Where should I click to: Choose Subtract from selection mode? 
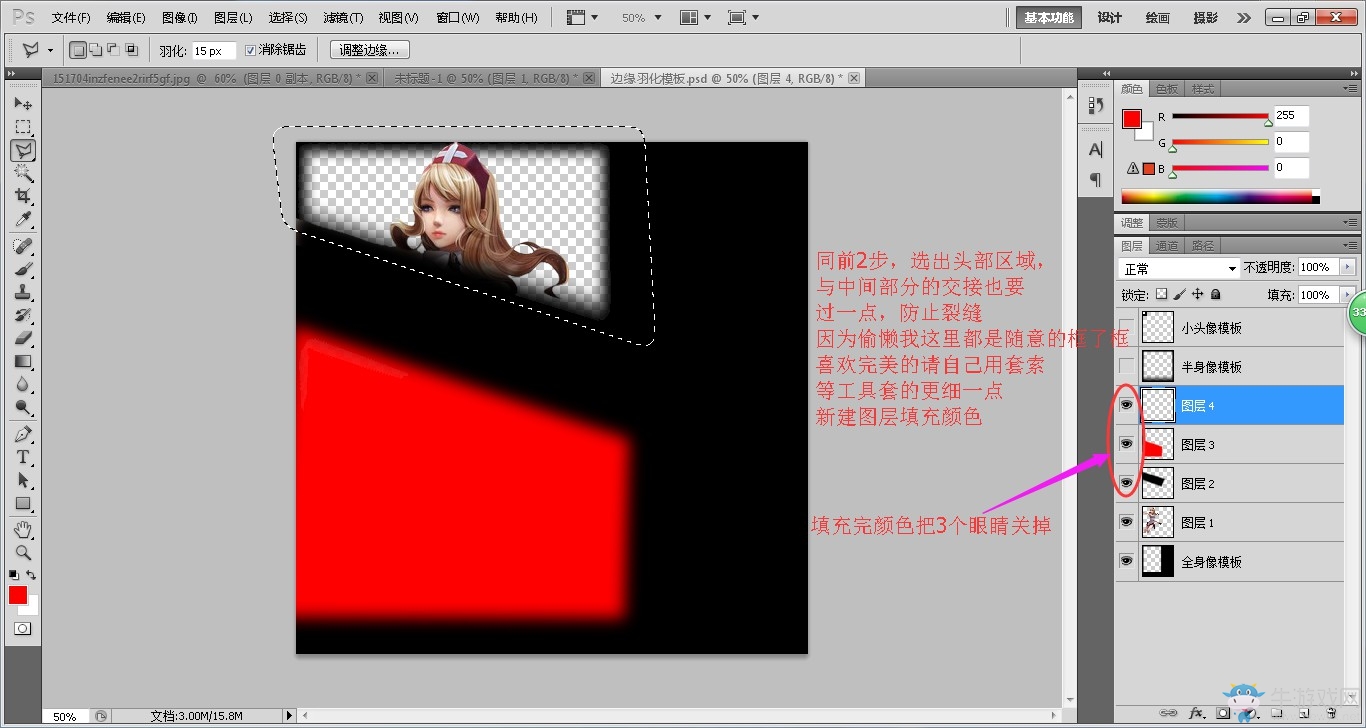pyautogui.click(x=112, y=50)
